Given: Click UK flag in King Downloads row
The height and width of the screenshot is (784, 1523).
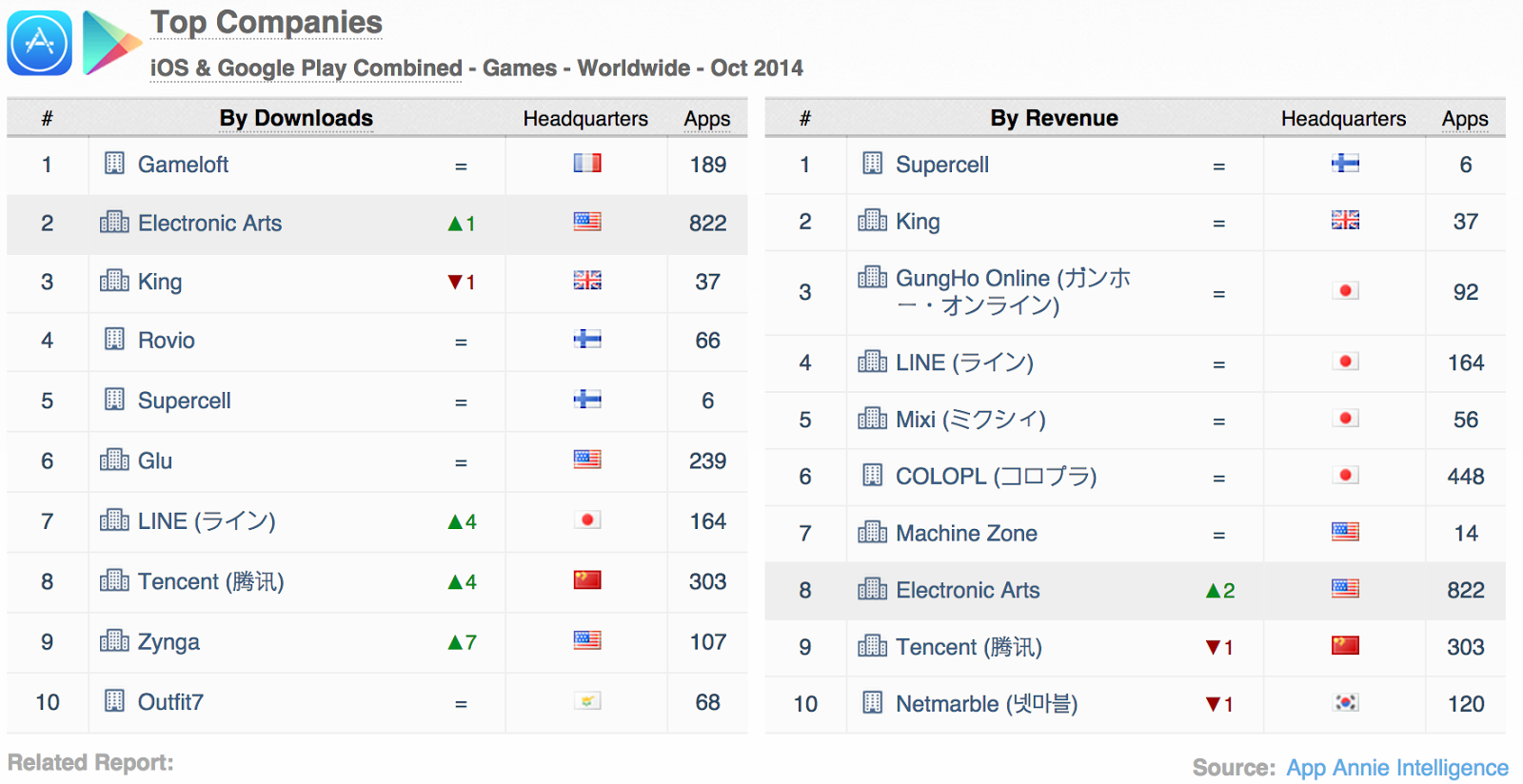Looking at the screenshot, I should [x=587, y=280].
